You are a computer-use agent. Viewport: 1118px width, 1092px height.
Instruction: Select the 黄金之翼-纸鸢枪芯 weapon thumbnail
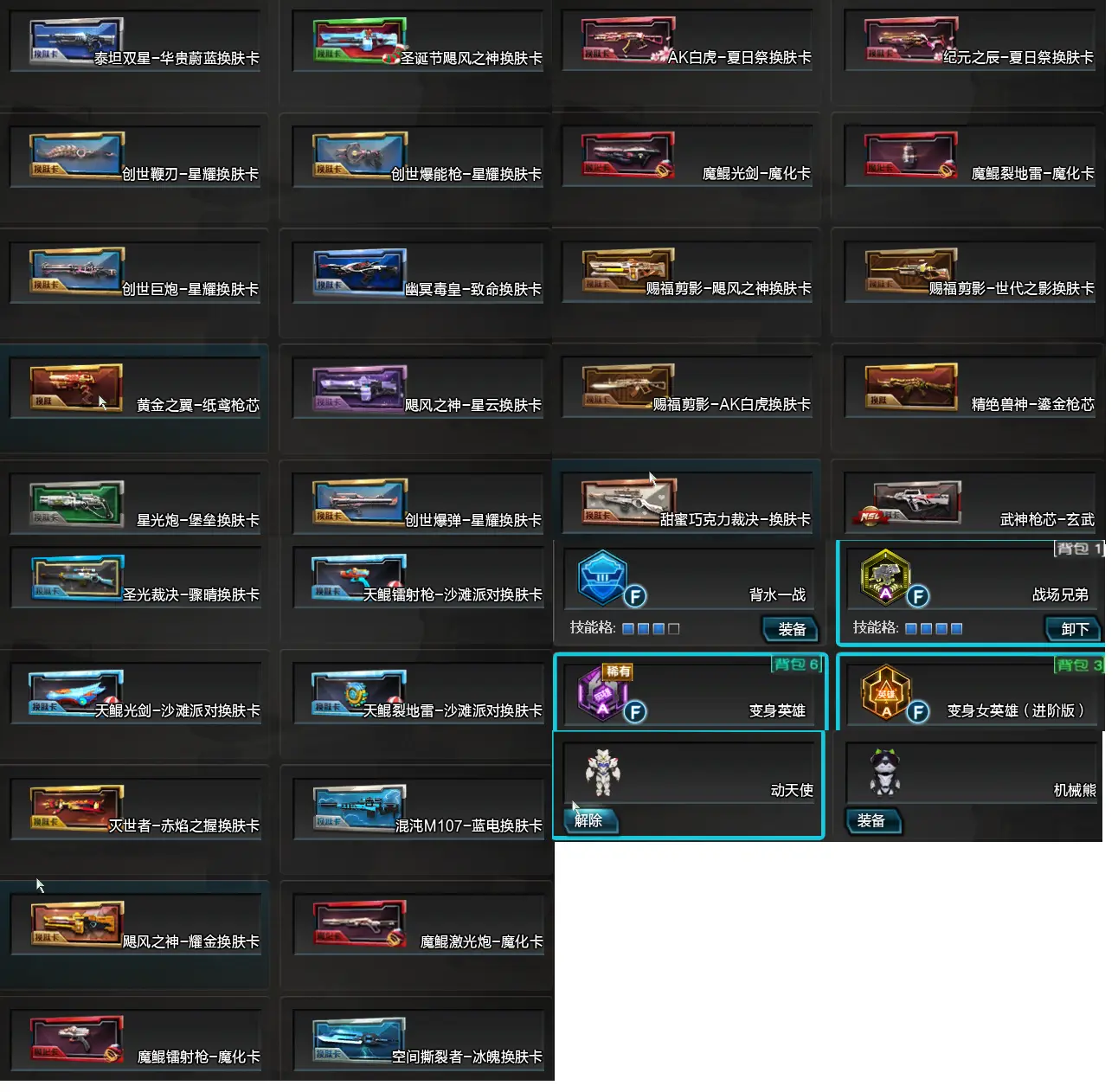click(x=76, y=387)
